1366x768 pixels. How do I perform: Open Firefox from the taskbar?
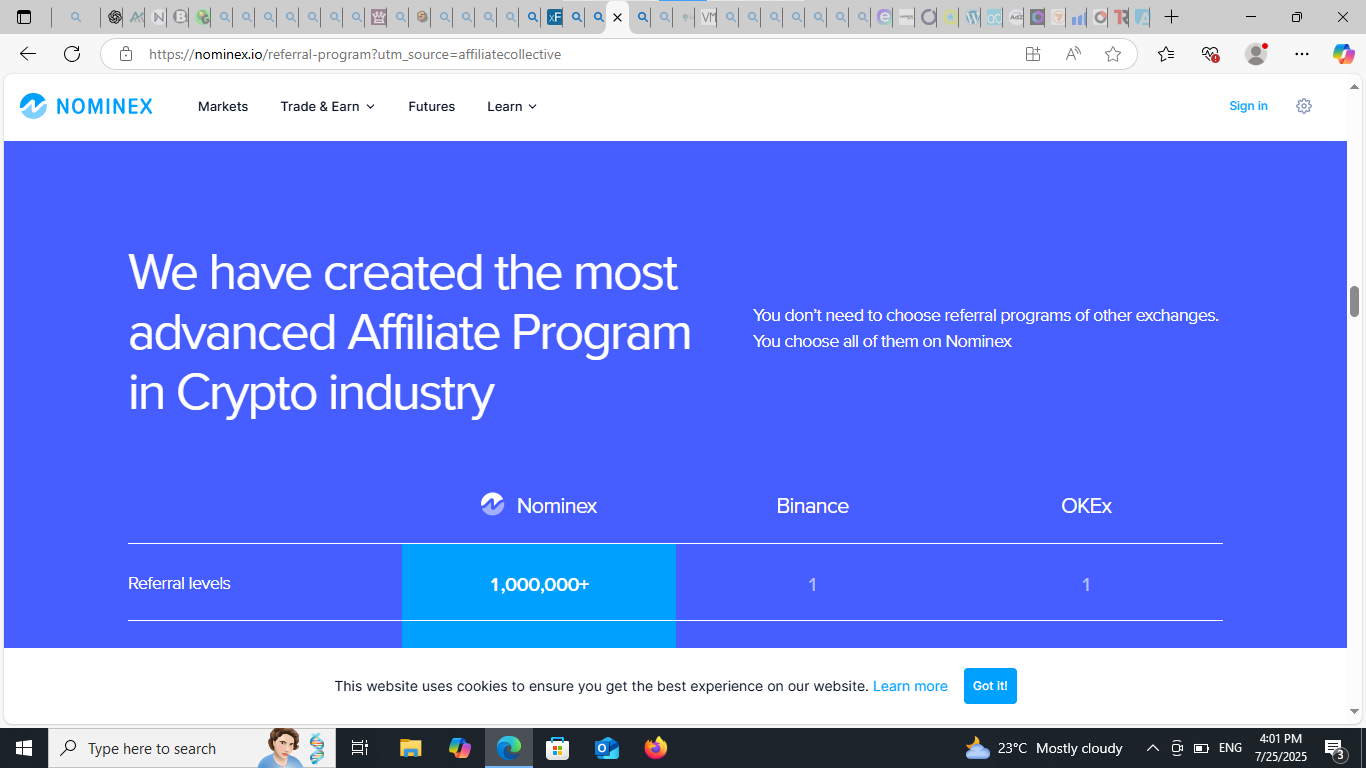(656, 748)
